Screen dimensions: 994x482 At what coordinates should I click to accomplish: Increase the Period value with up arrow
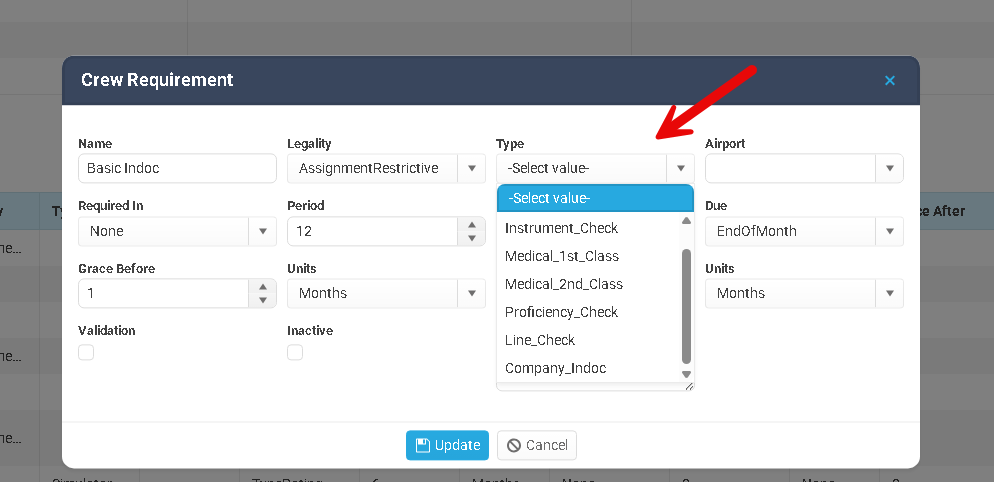click(x=471, y=225)
